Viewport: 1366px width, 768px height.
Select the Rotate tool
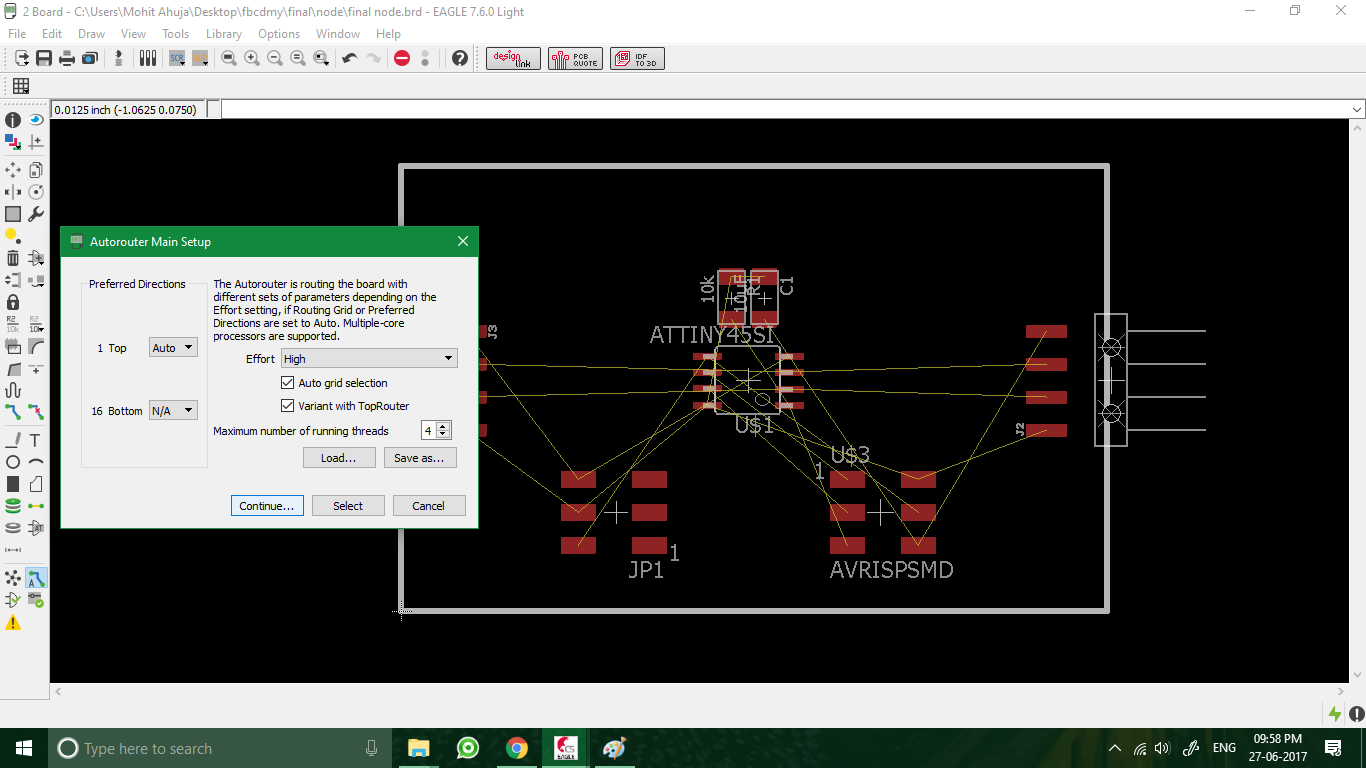tap(36, 192)
